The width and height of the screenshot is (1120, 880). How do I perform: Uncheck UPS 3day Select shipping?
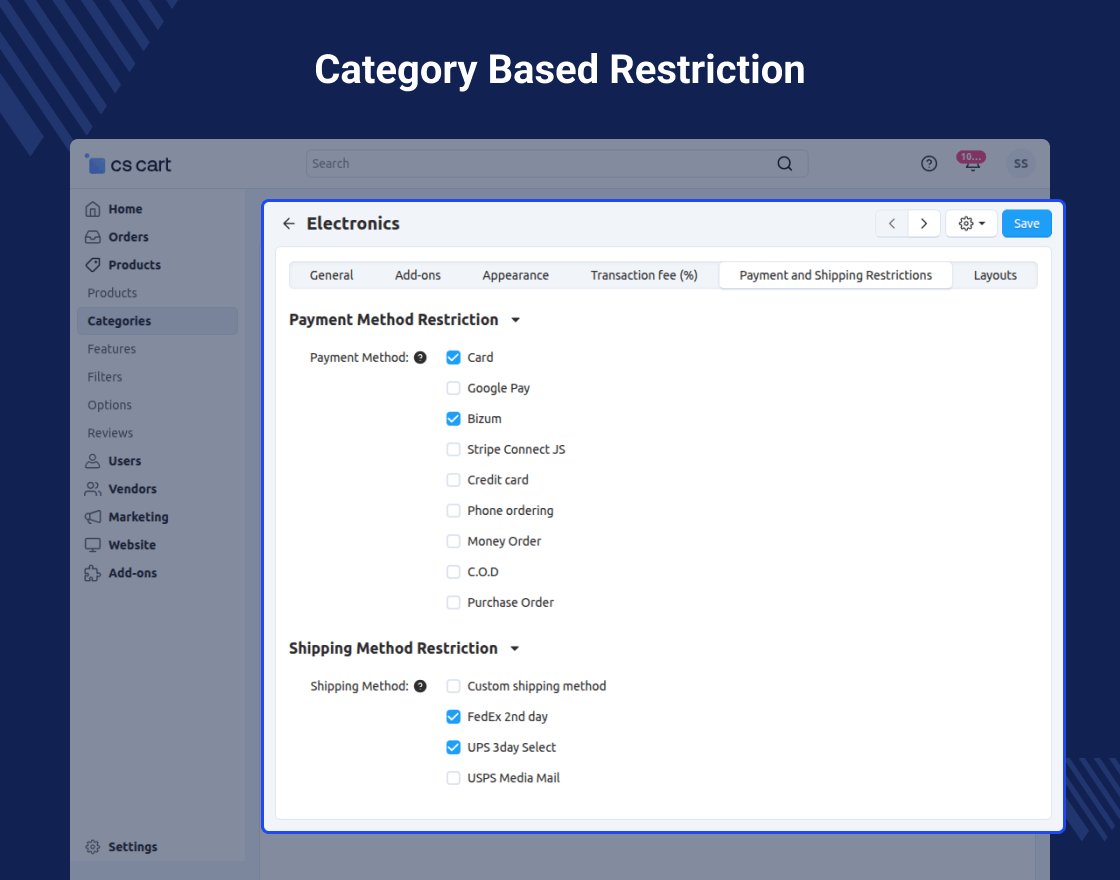click(x=453, y=747)
